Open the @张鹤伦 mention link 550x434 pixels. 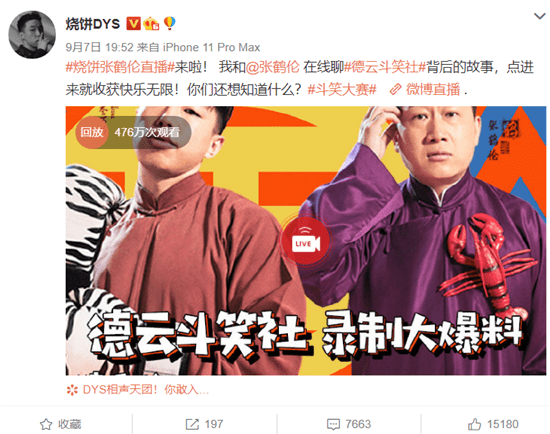click(x=273, y=67)
